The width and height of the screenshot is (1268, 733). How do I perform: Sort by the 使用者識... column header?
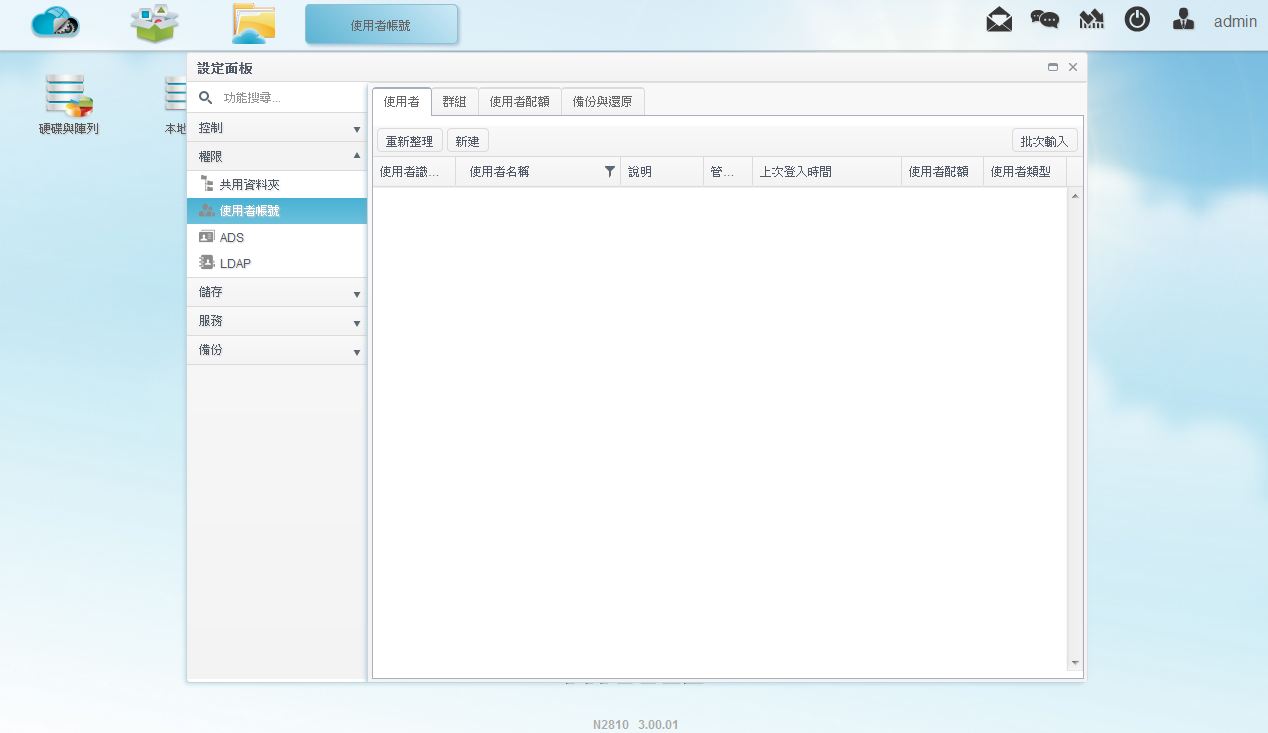(414, 172)
